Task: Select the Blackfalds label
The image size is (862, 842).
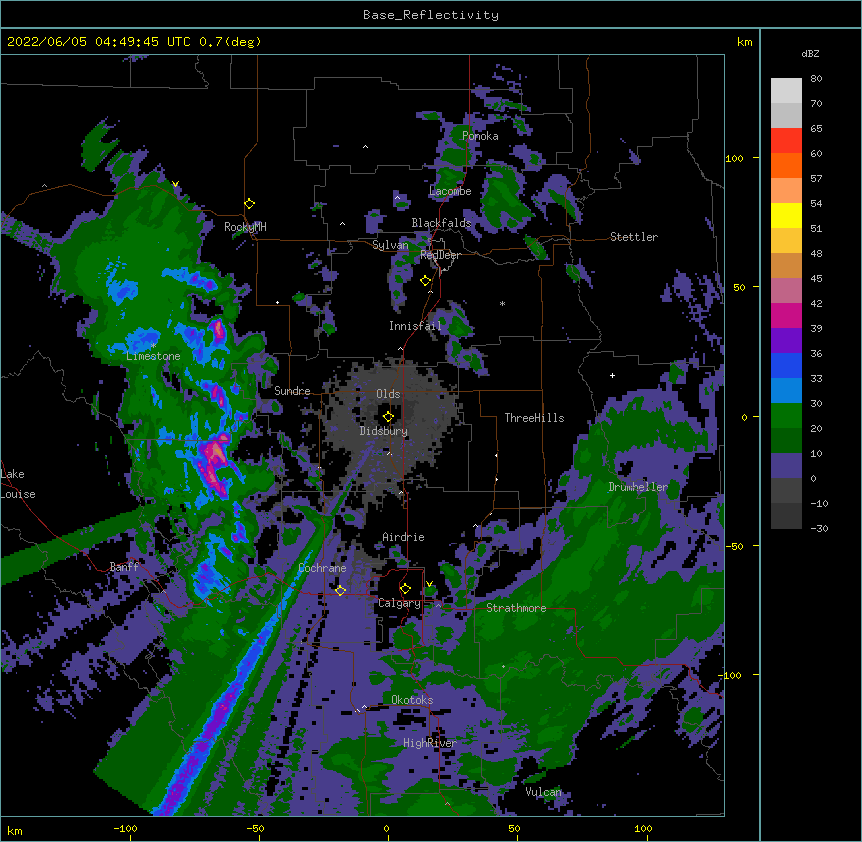Action: tap(441, 223)
